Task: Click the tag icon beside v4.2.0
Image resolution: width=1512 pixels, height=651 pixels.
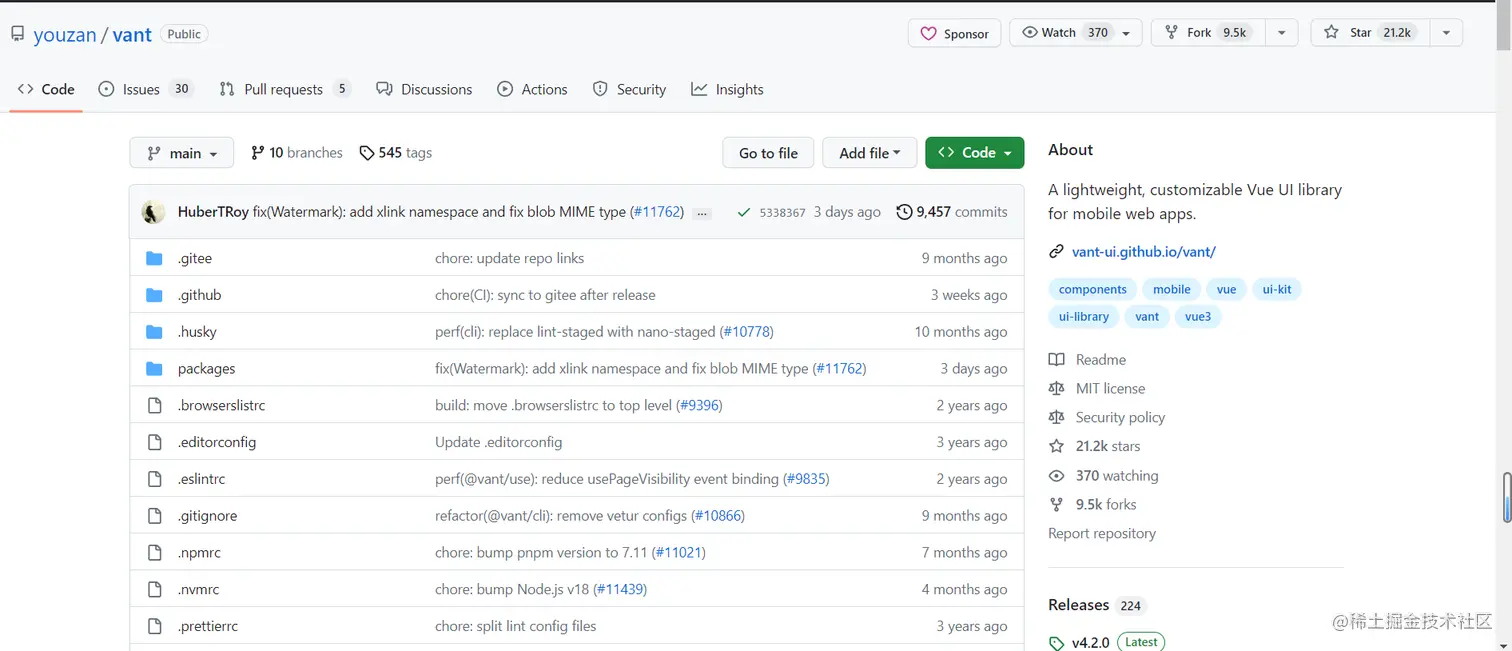Action: tap(1056, 643)
